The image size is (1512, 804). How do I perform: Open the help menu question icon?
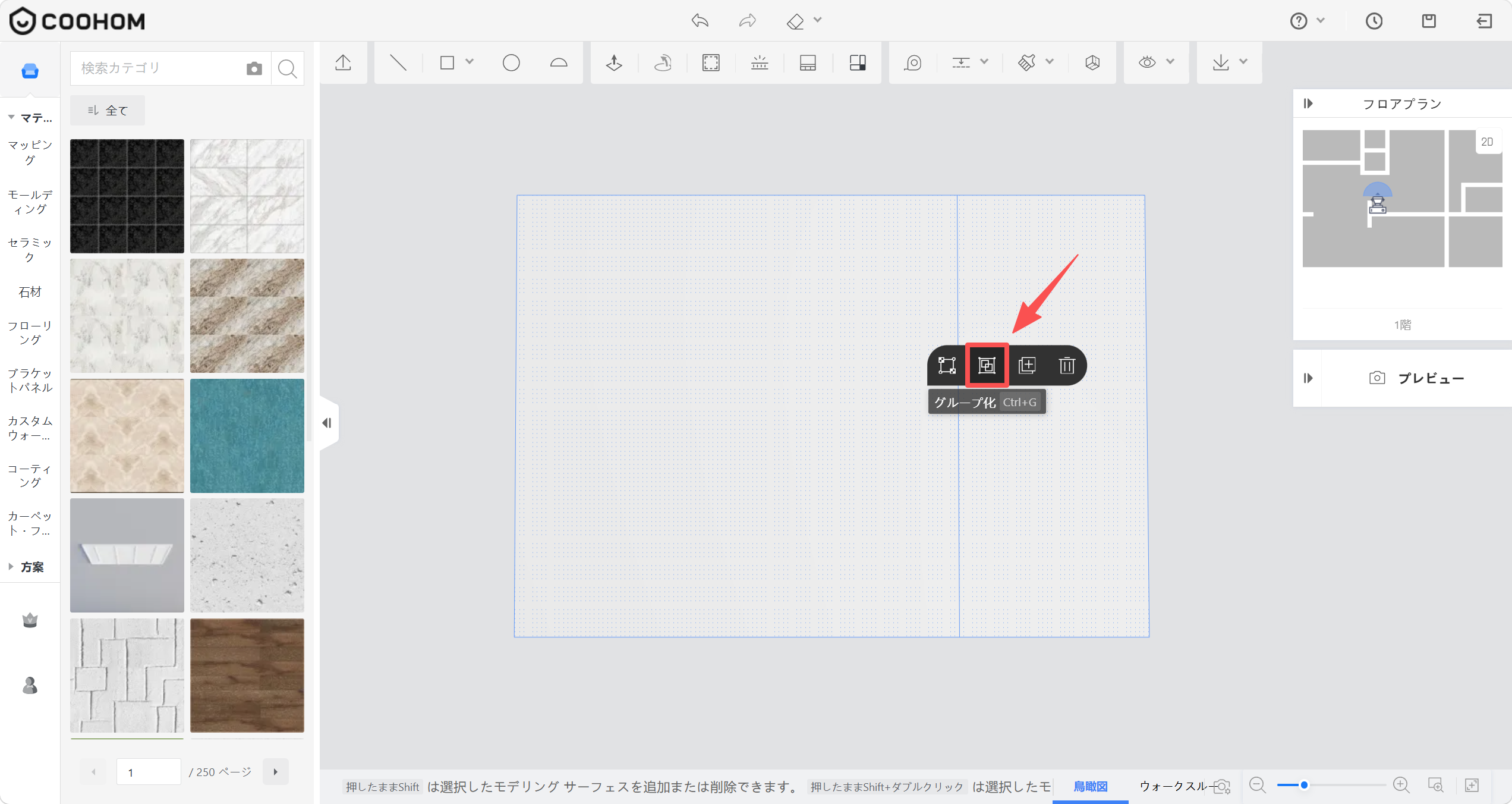pos(1299,21)
